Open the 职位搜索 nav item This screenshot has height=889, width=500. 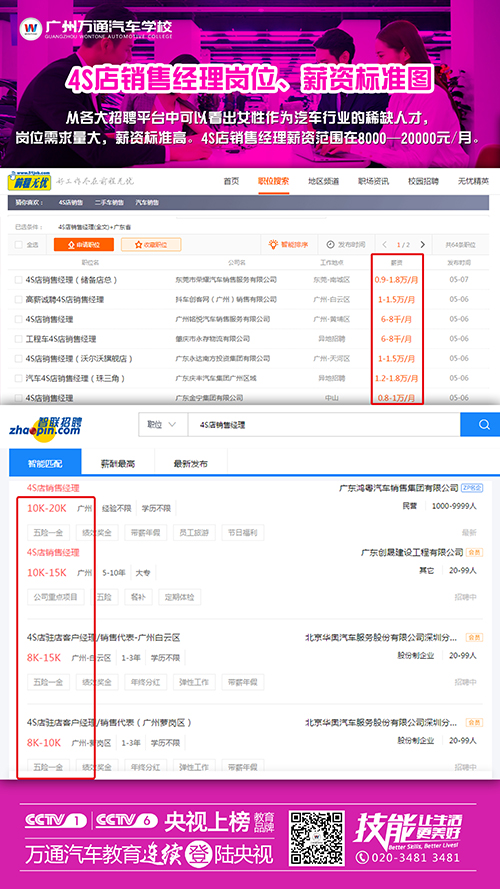(x=273, y=181)
